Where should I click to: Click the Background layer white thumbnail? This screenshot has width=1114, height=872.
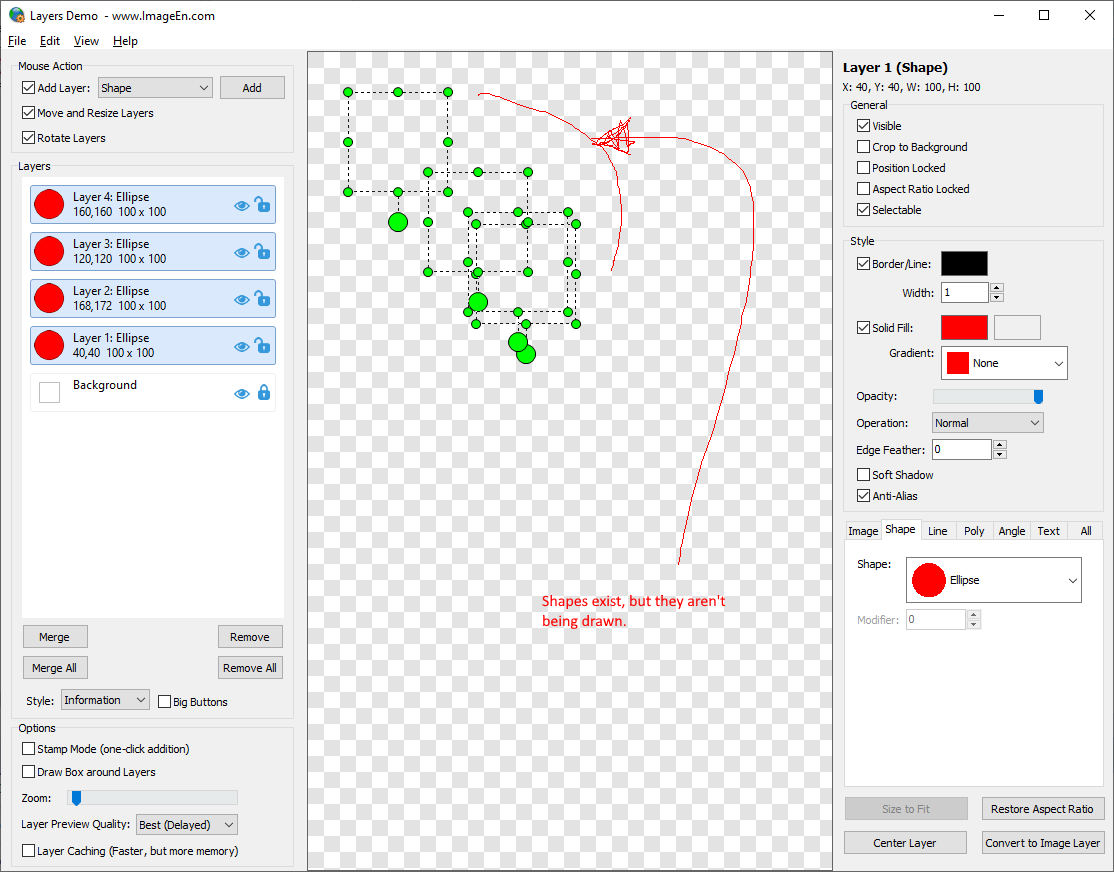point(49,392)
